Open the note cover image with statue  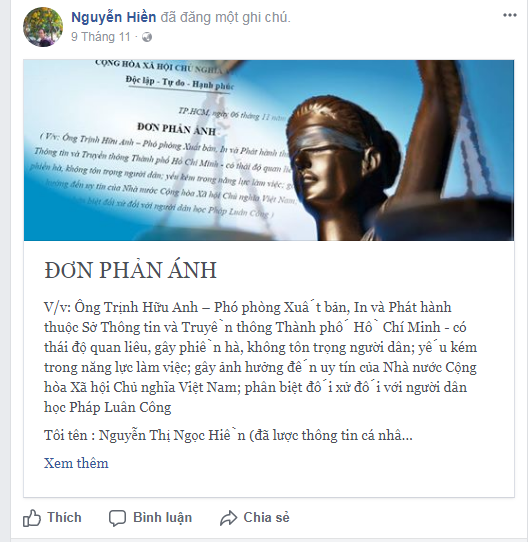coord(269,150)
